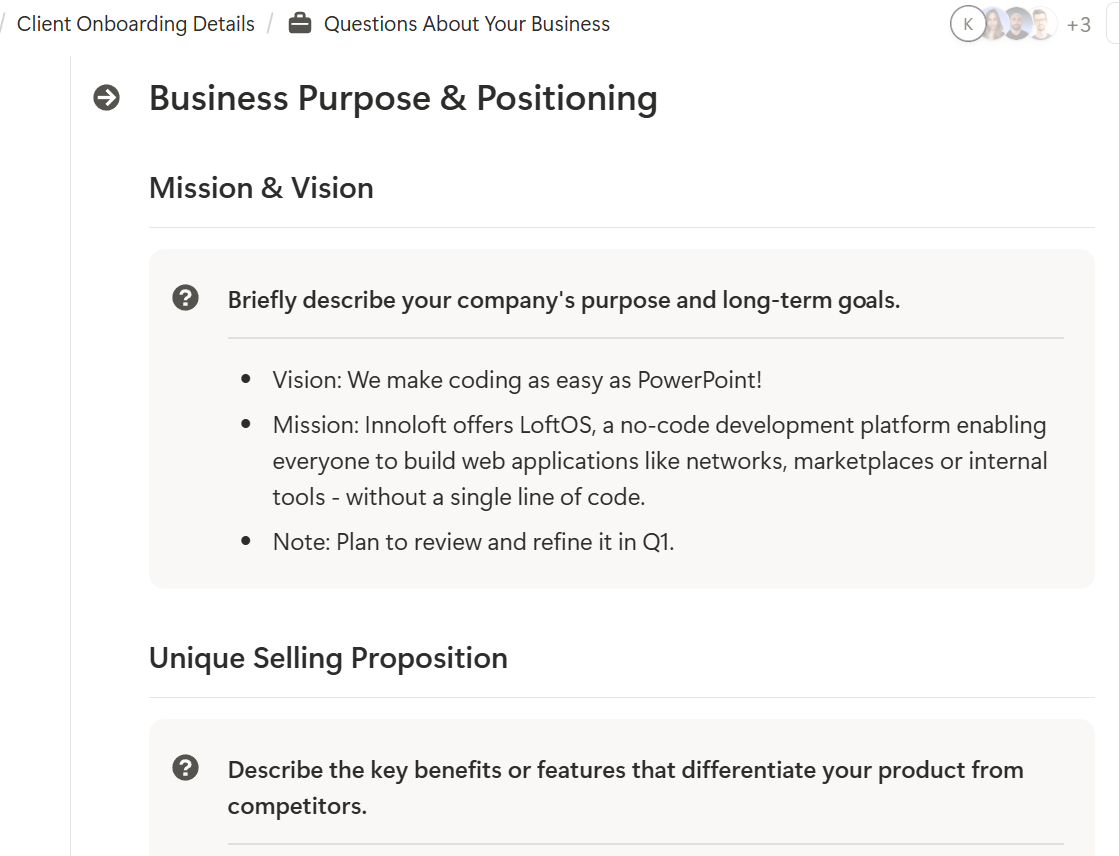Click the Business Purpose & Positioning heading
Screen dimensions: 1119x856
403,98
